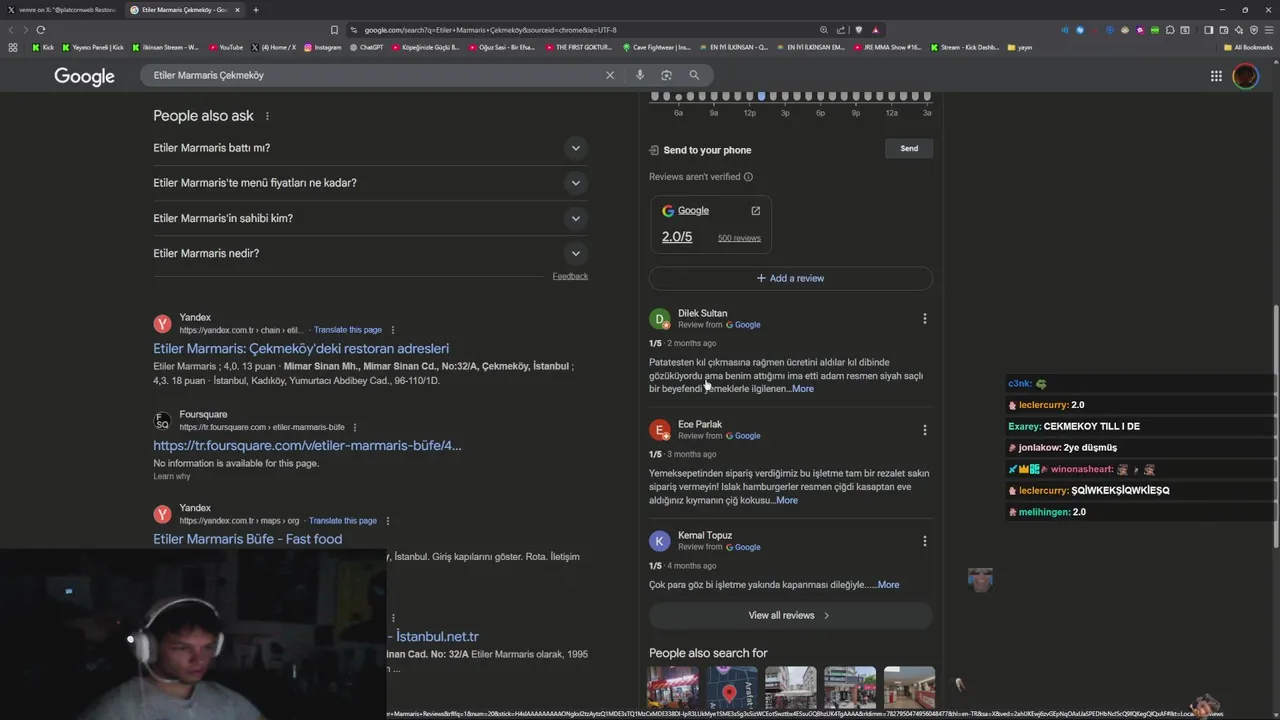The image size is (1280, 720).
Task: Open the bookmarks apps grid icon
Action: [x=13, y=47]
